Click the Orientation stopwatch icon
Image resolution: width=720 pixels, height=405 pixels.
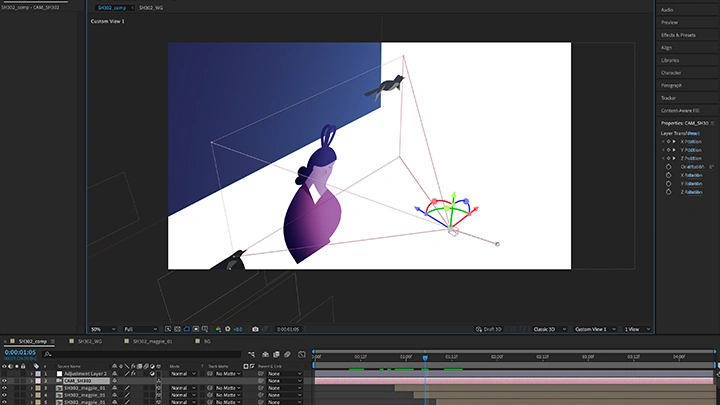pos(668,167)
